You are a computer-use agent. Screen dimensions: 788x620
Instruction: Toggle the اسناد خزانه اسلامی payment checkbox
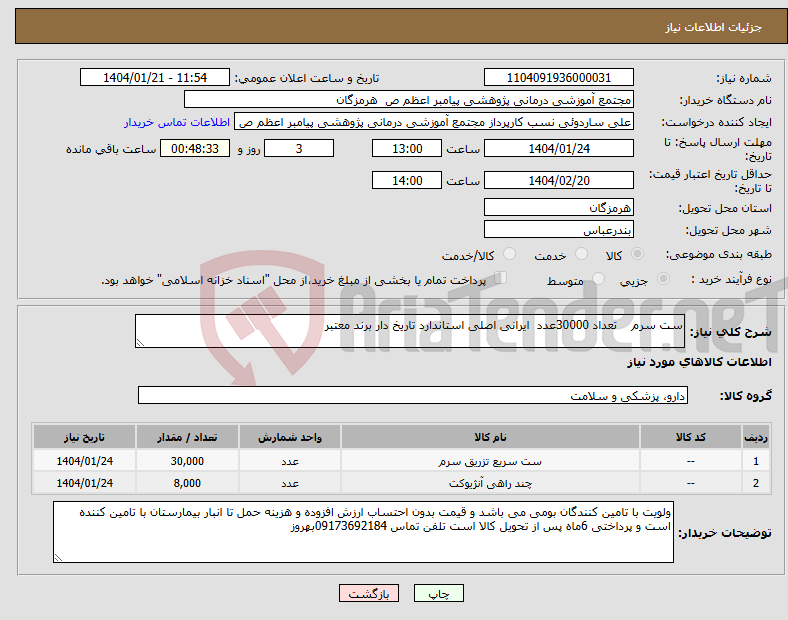(x=501, y=278)
